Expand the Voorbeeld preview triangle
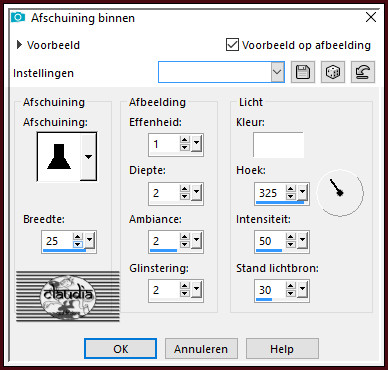 (19, 45)
